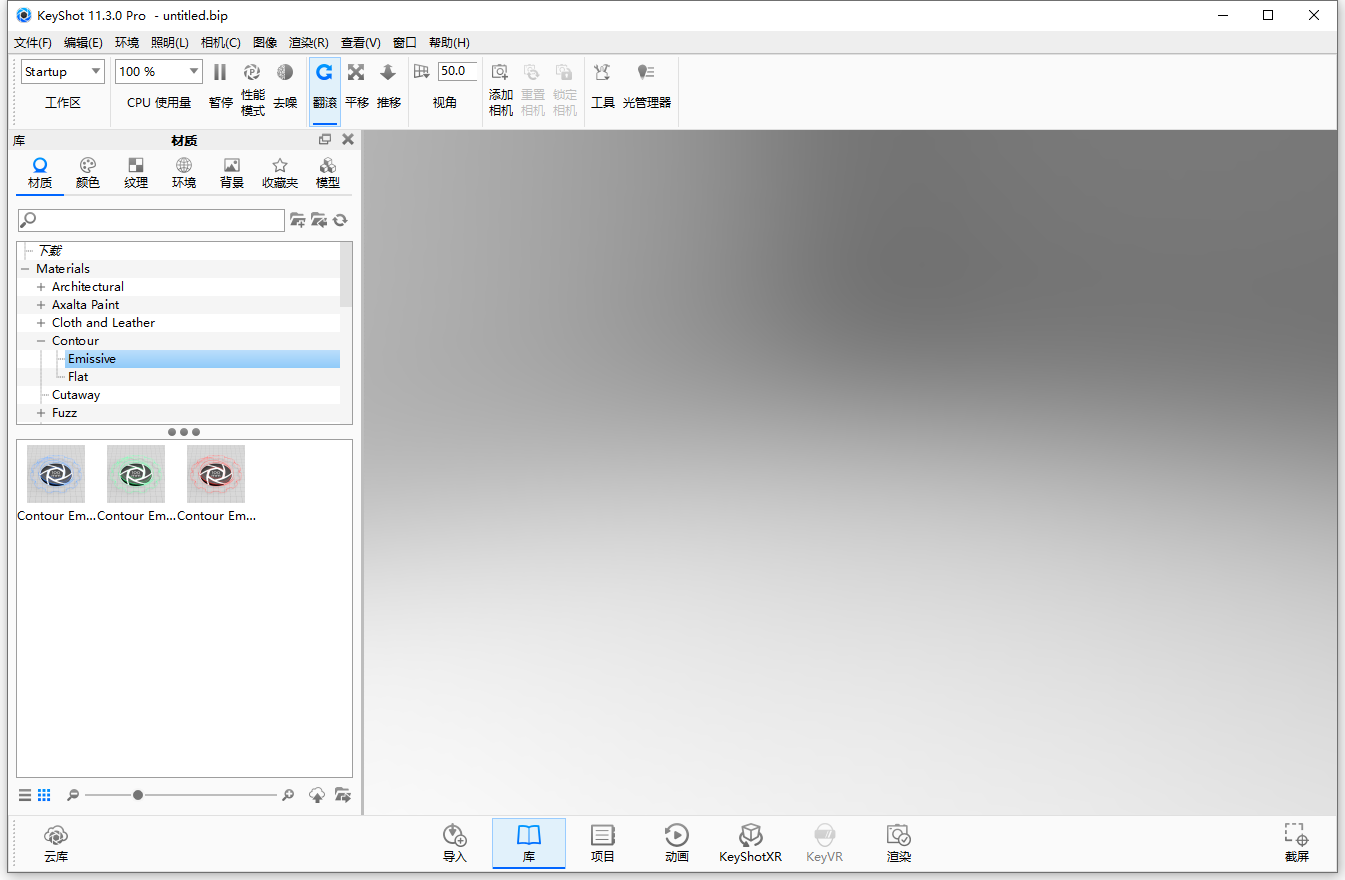Click the large magnifier to enlarge thumbnails
1345x880 pixels.
point(288,795)
